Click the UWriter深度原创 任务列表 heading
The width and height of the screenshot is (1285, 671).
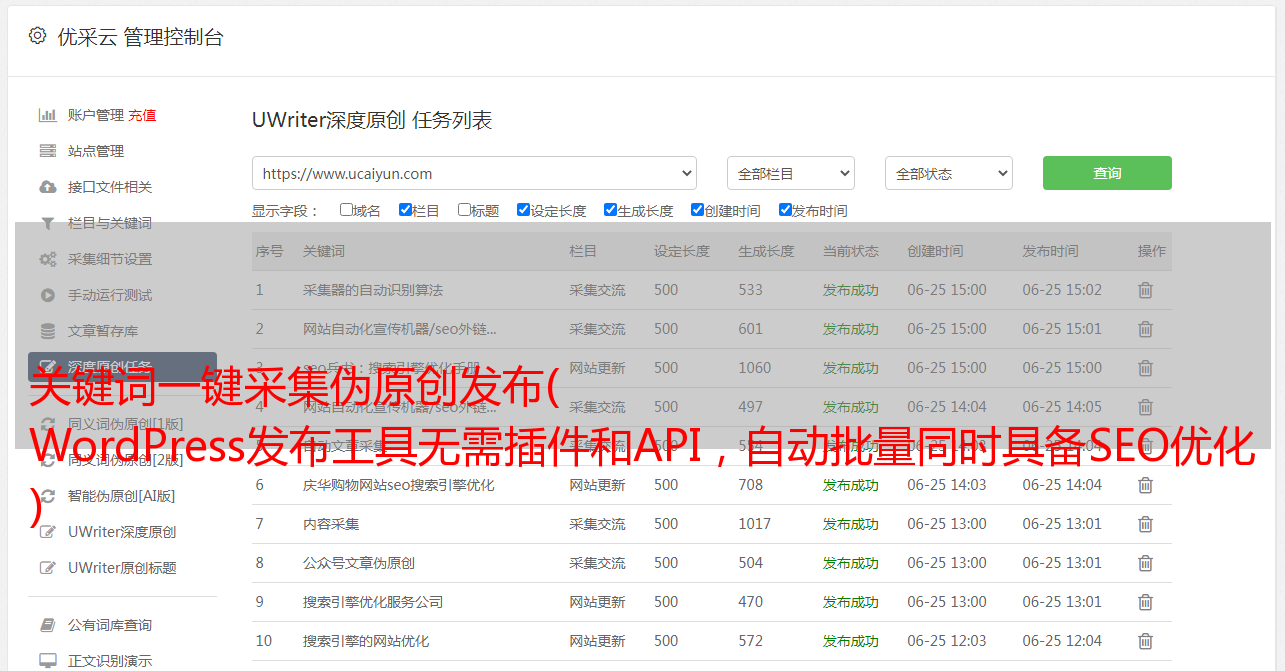tap(372, 121)
